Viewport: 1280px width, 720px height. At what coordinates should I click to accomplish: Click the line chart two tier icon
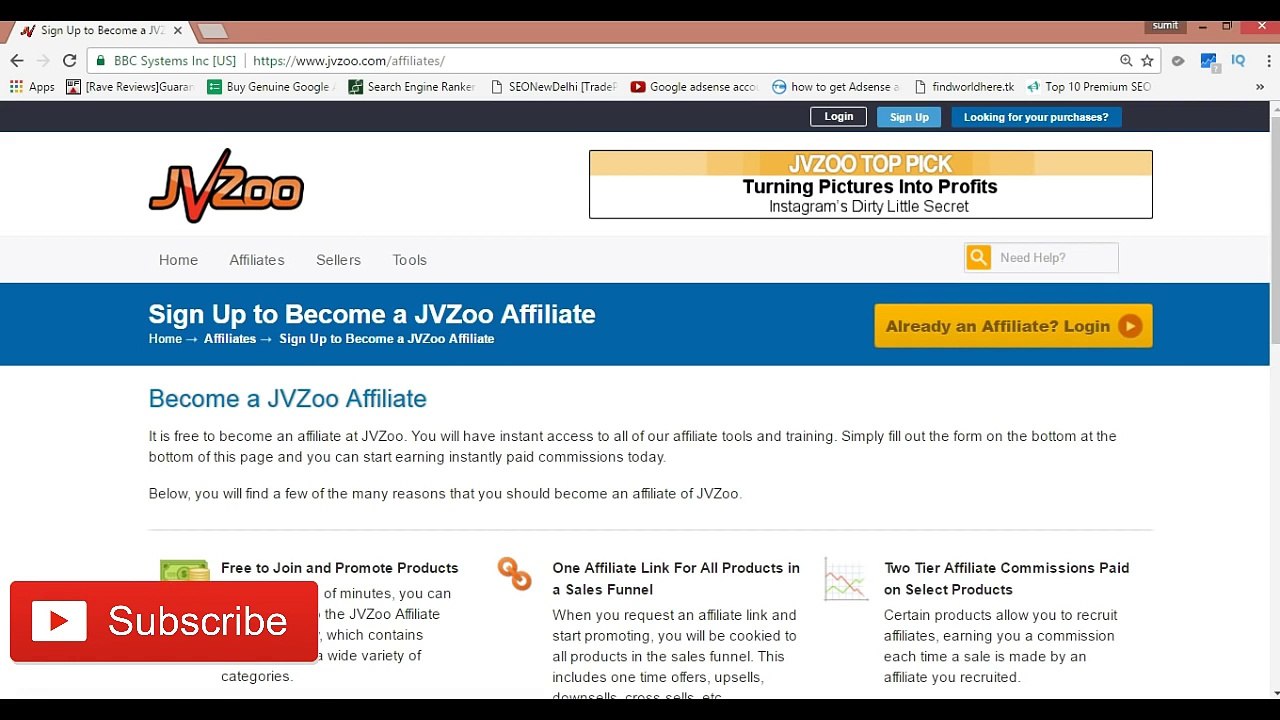coord(846,579)
